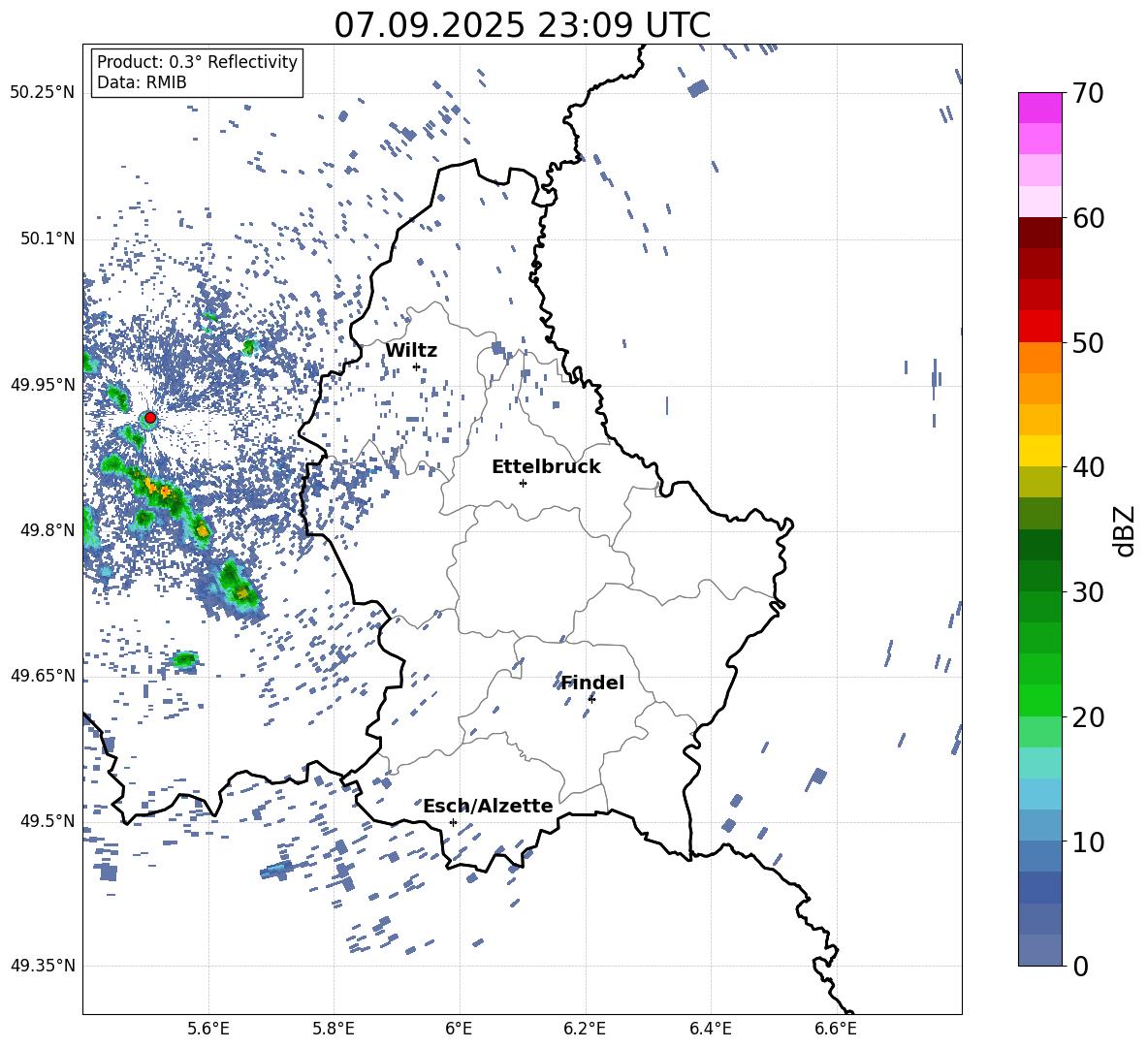Click the colorbar 20 tick label
The width and height of the screenshot is (1148, 1048).
[x=1088, y=717]
